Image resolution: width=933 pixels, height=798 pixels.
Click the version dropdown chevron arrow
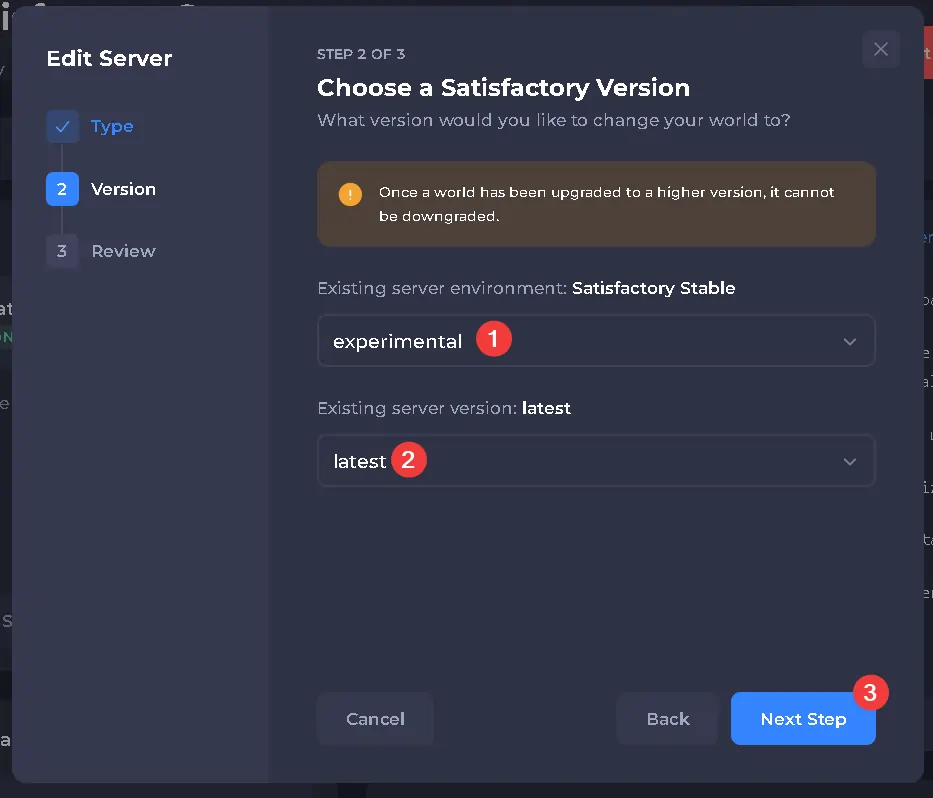point(850,462)
